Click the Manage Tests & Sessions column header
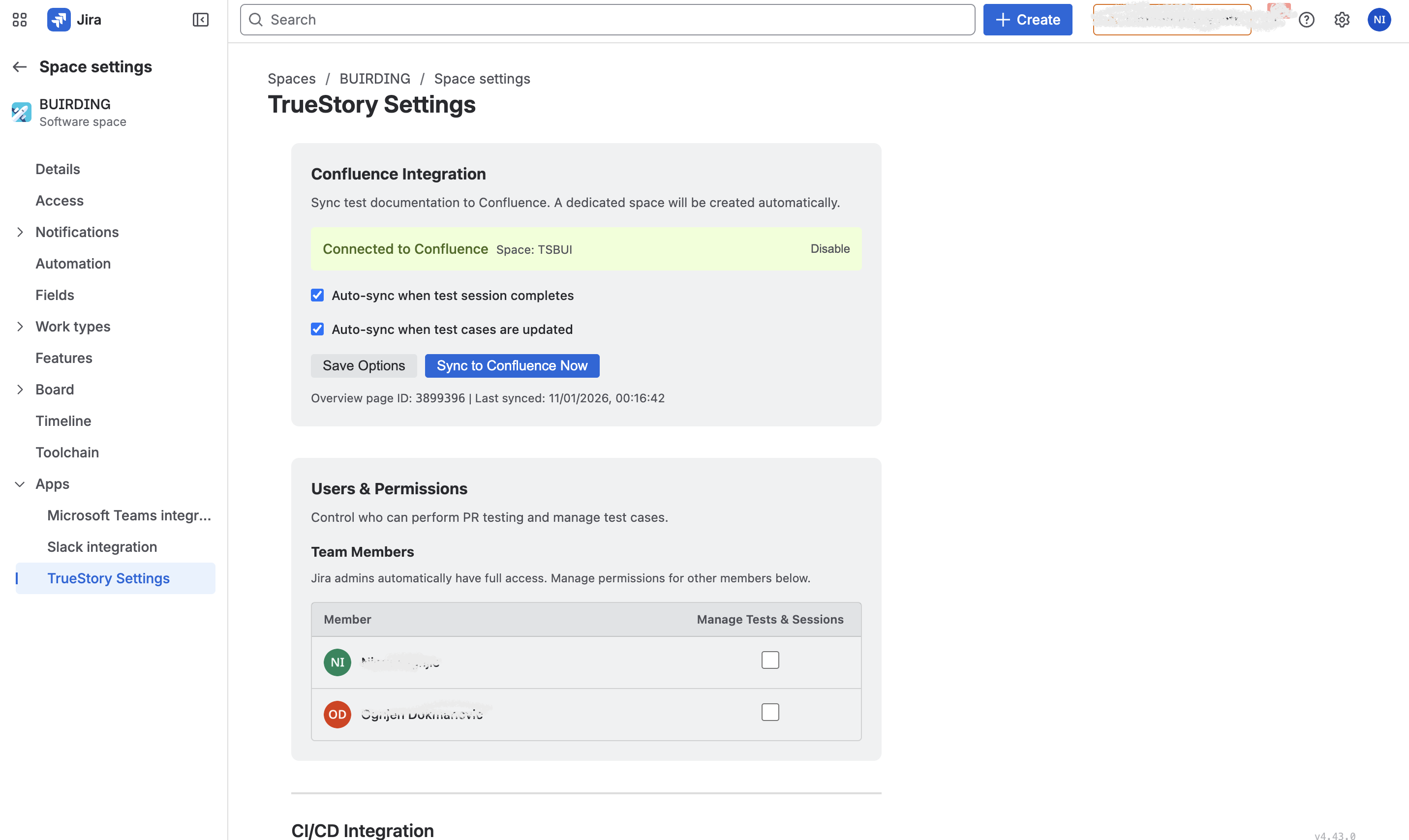The image size is (1409, 840). point(770,619)
